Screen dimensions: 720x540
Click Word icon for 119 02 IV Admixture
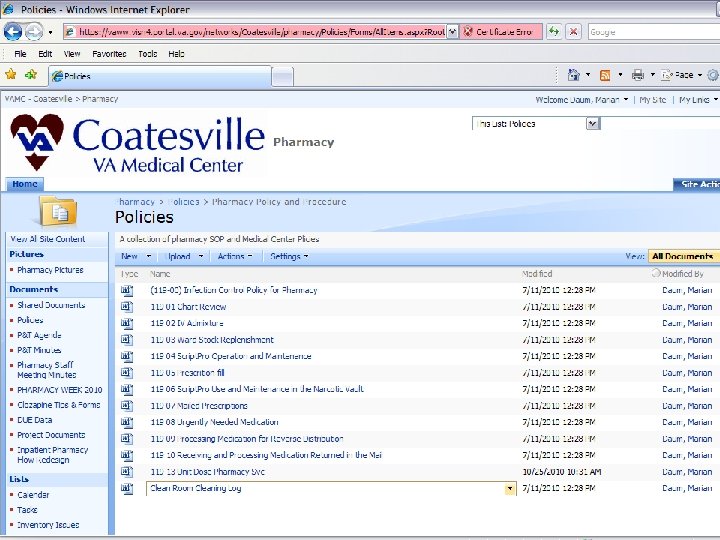click(x=127, y=323)
